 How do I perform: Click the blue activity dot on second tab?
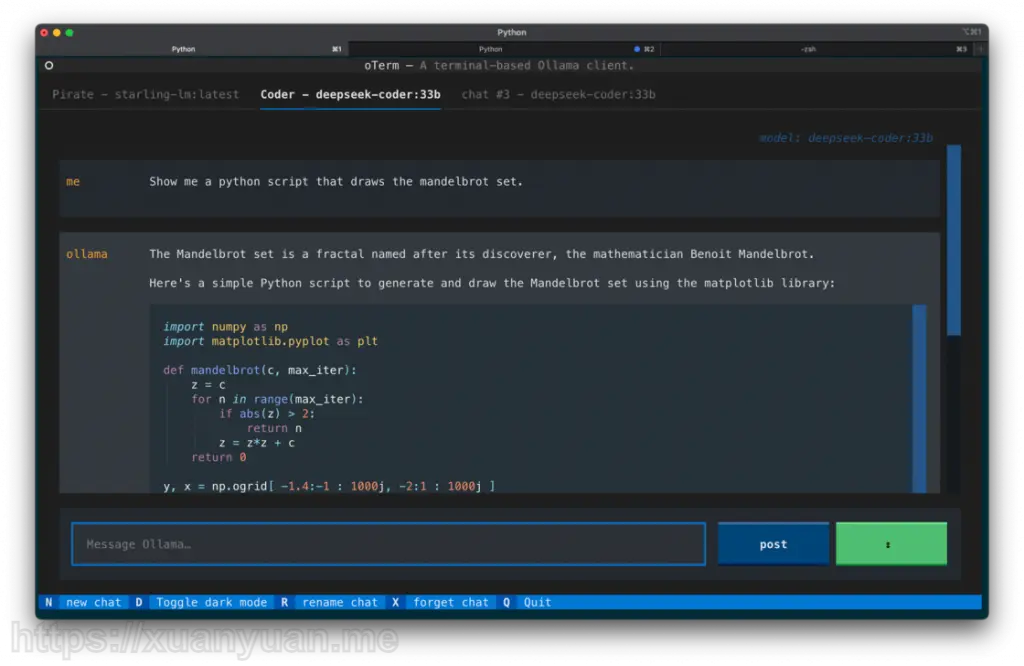click(637, 49)
